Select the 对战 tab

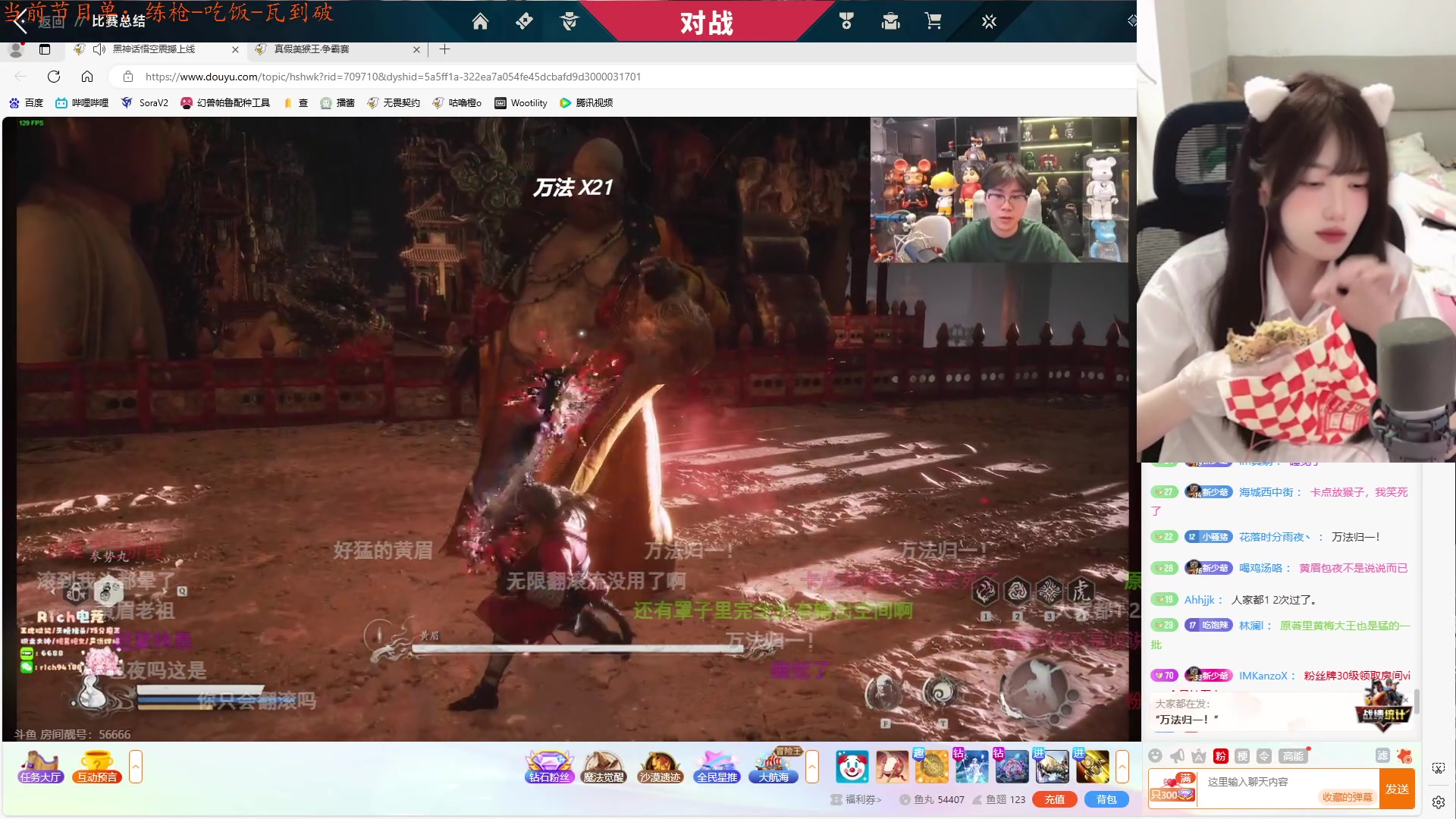point(706,23)
